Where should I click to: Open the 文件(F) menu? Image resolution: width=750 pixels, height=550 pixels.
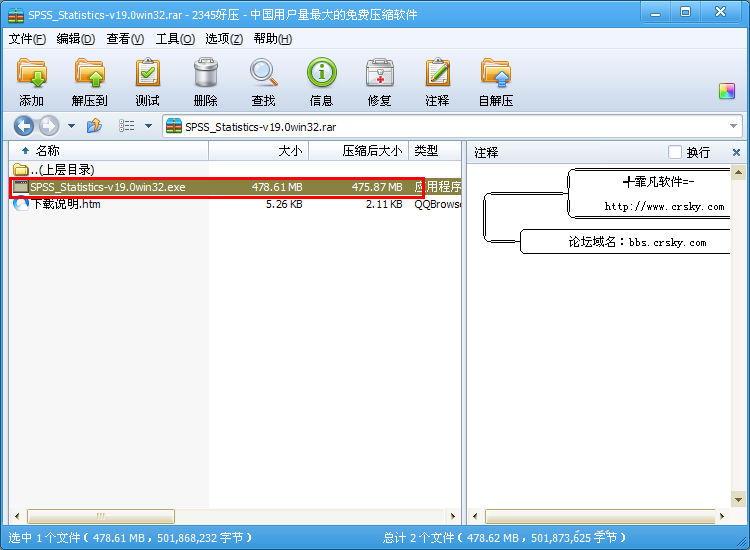pos(27,39)
